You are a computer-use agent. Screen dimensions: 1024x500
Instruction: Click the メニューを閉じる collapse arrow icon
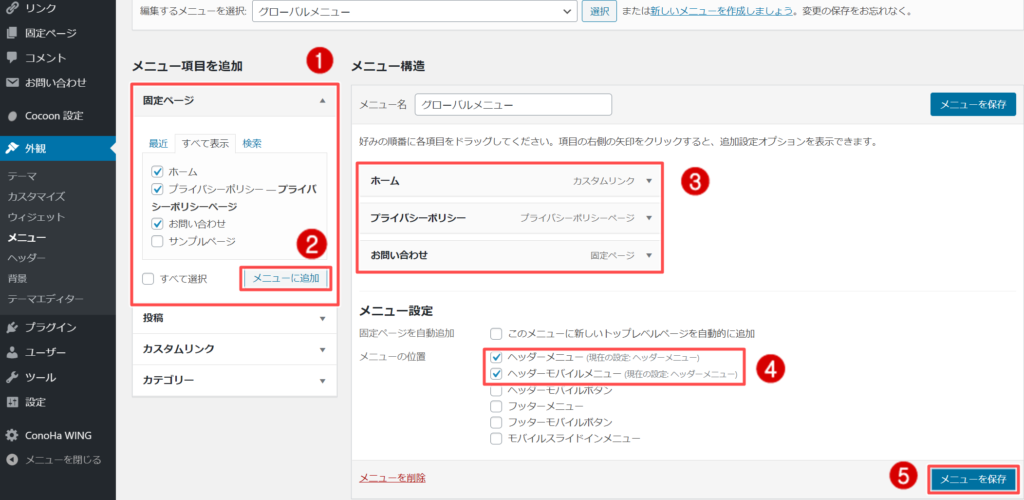click(12, 460)
